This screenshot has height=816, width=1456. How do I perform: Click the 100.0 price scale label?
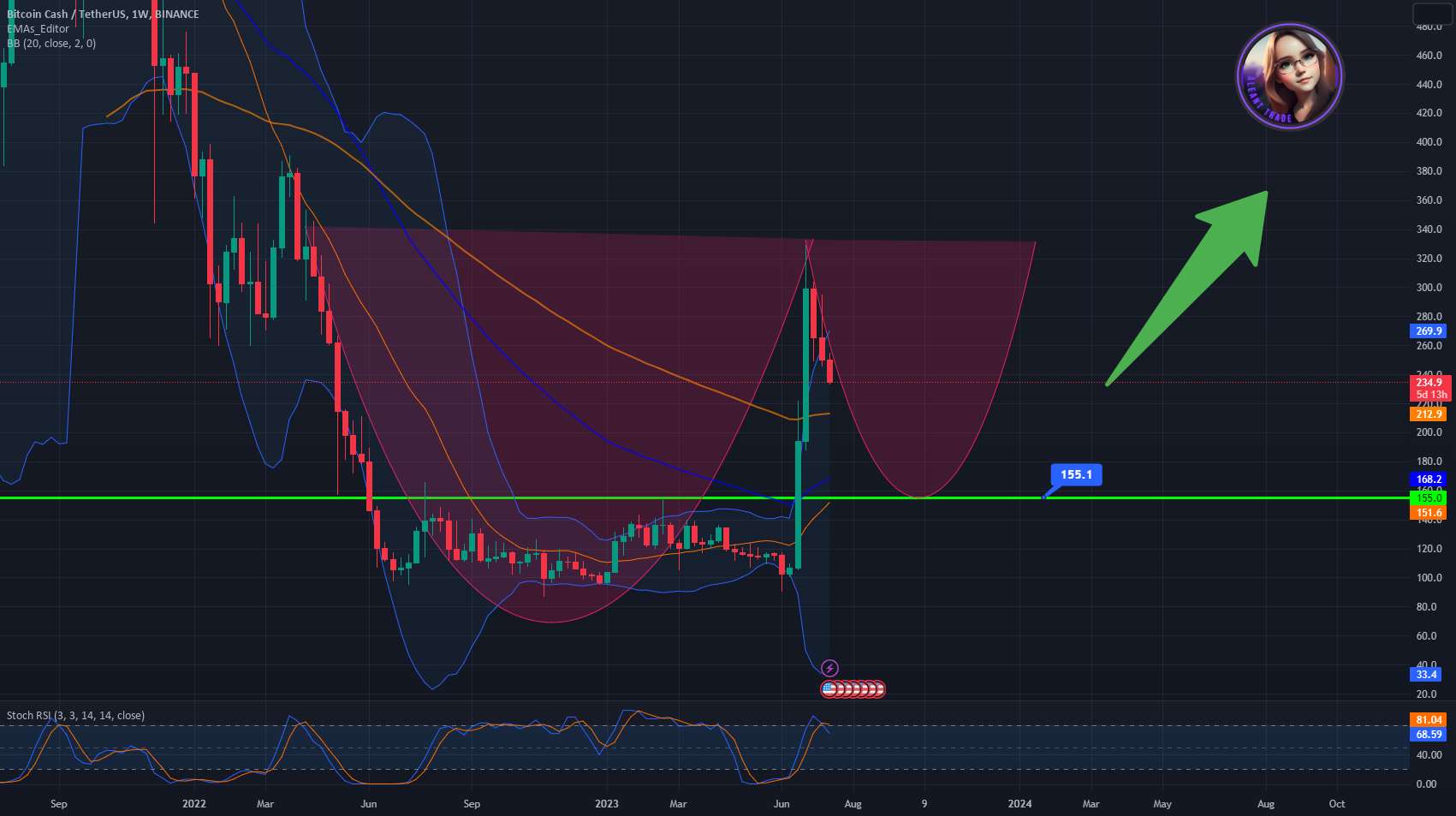(1429, 577)
